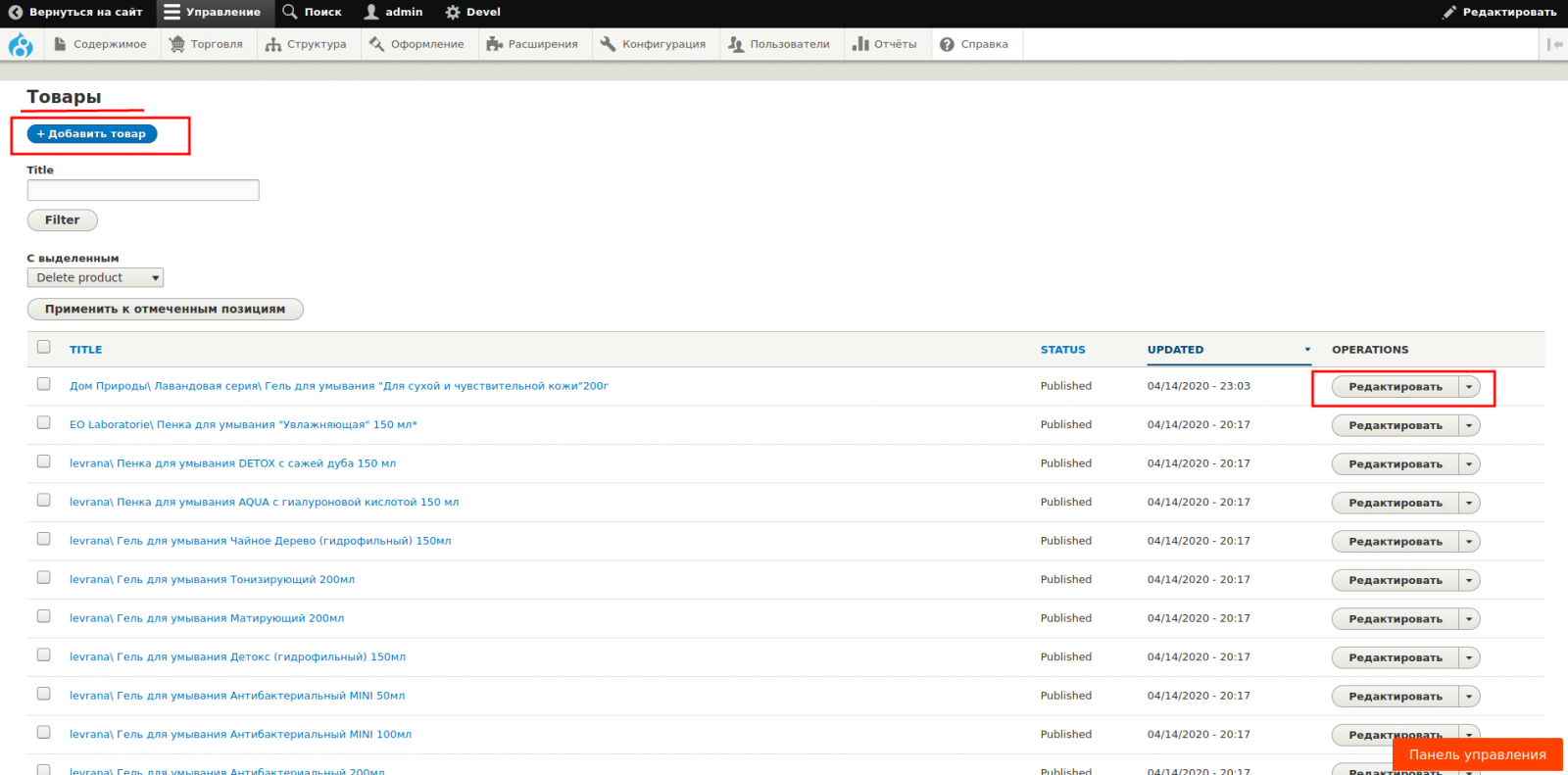Click the back arrow icon beside Вернуться на сайт
This screenshot has height=775, width=1568.
15,13
